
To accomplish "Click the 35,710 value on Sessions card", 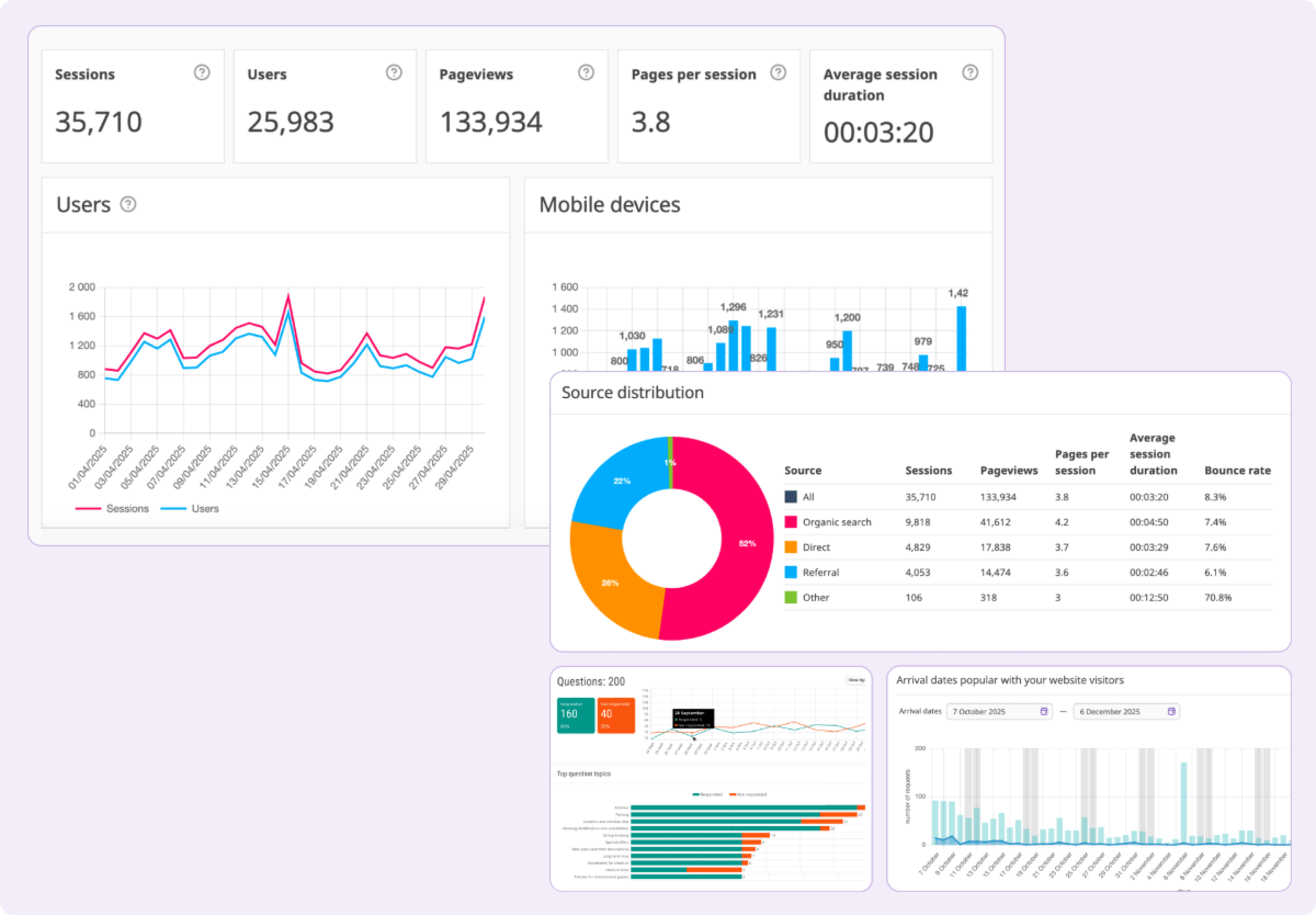I will (x=99, y=122).
